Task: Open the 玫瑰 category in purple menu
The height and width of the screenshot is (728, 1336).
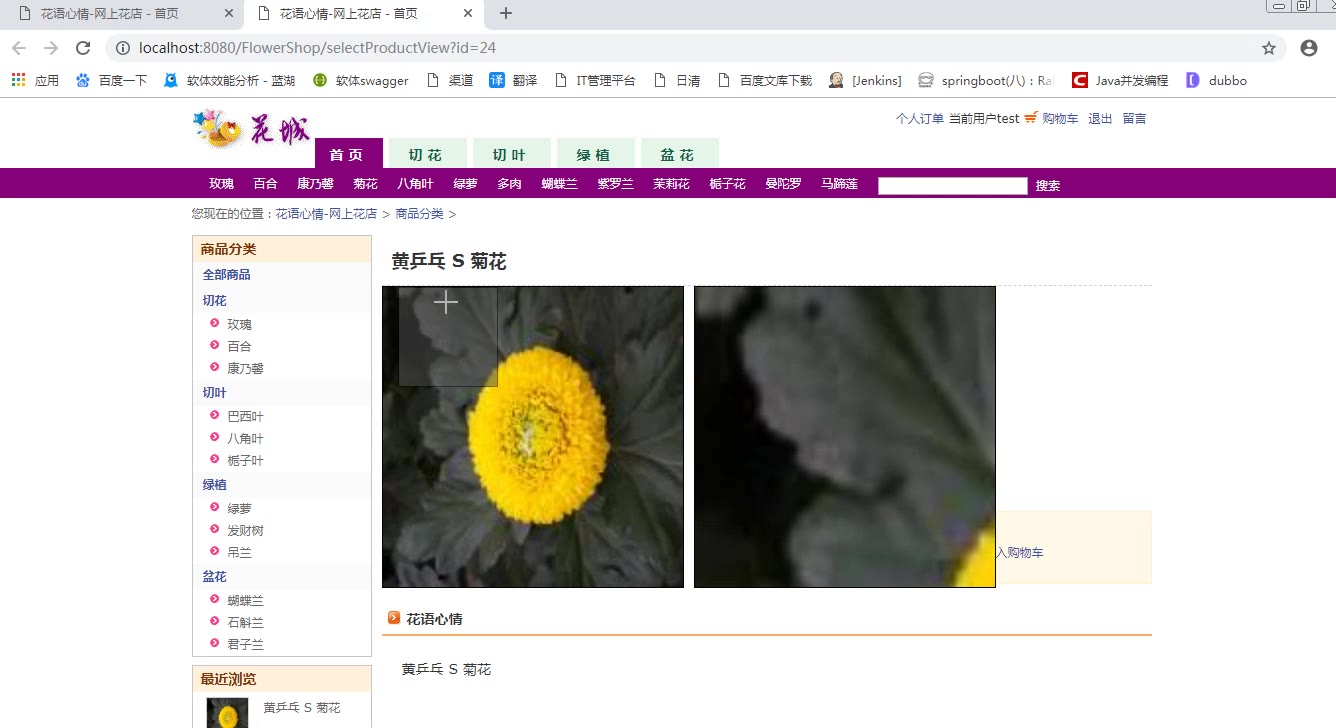Action: point(221,184)
